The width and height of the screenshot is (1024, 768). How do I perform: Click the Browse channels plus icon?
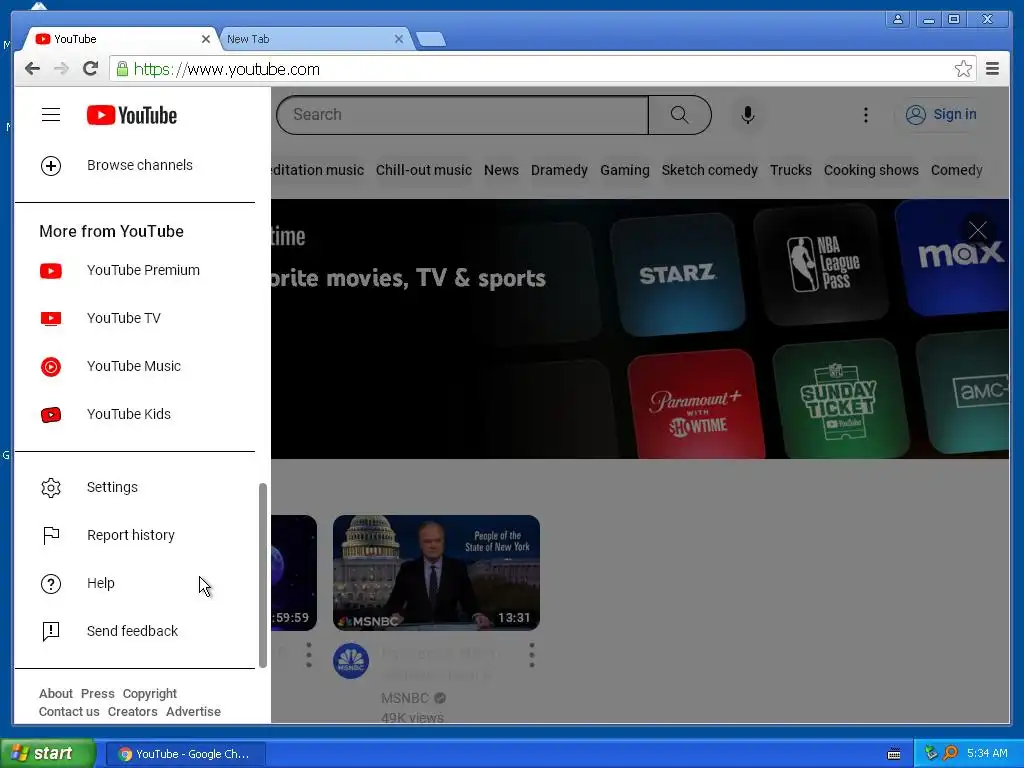pos(51,166)
